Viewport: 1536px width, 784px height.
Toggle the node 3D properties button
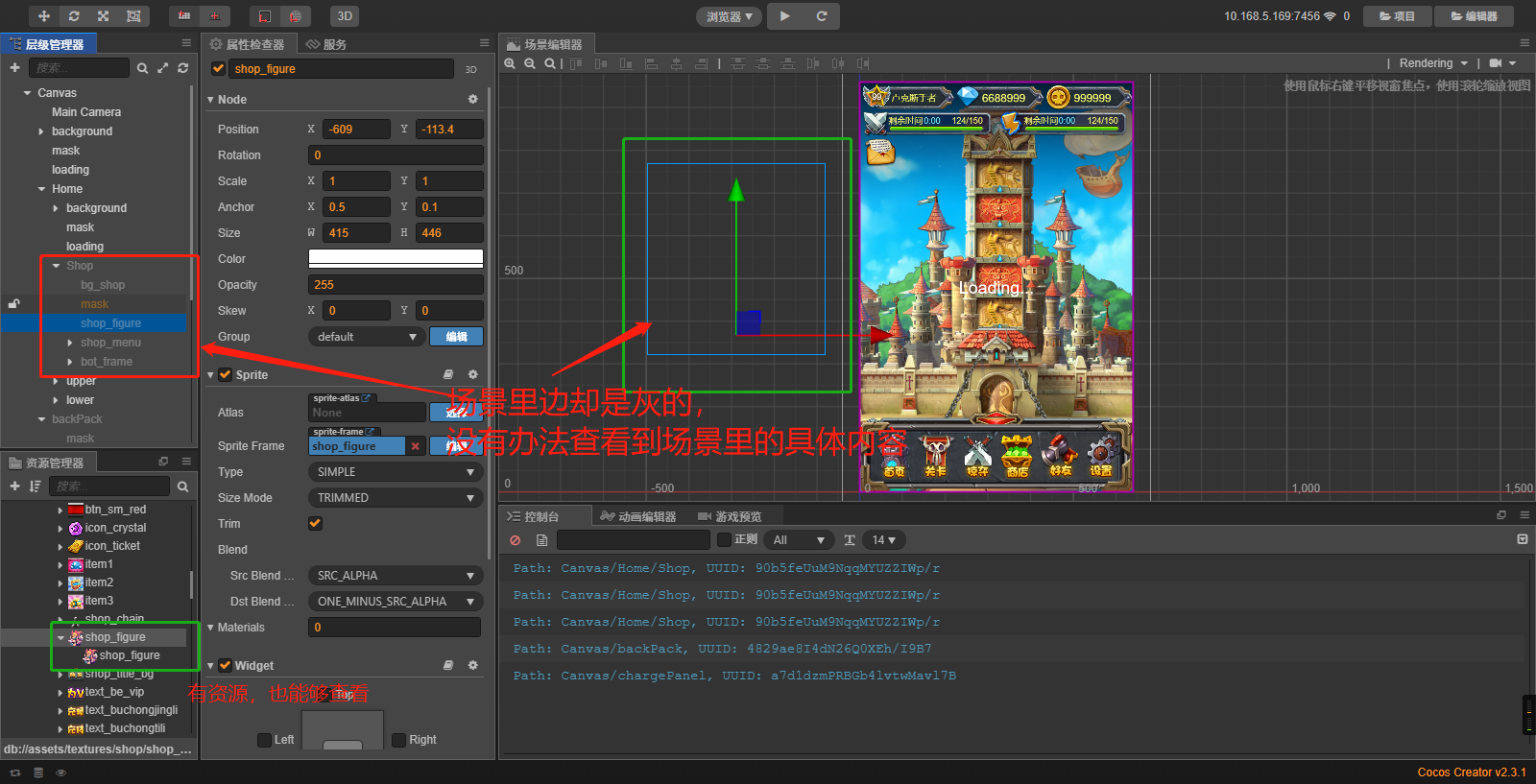470,69
